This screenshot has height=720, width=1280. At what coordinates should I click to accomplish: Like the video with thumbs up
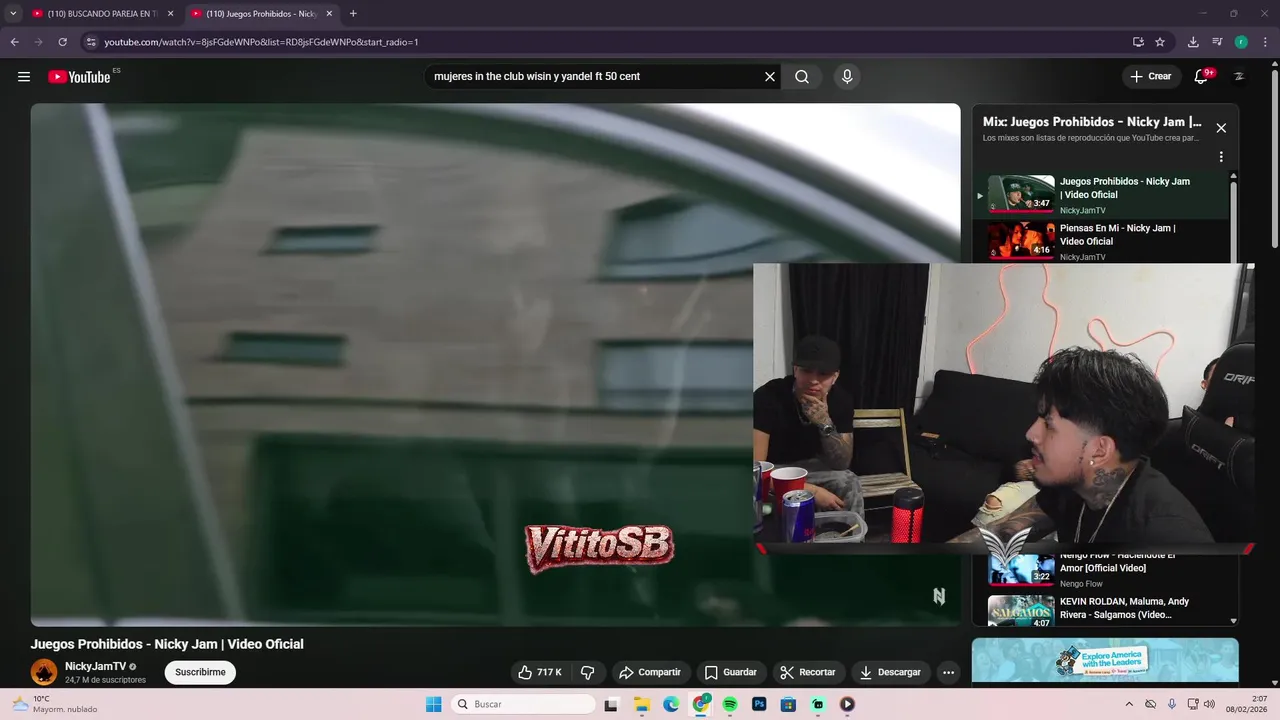[x=540, y=672]
